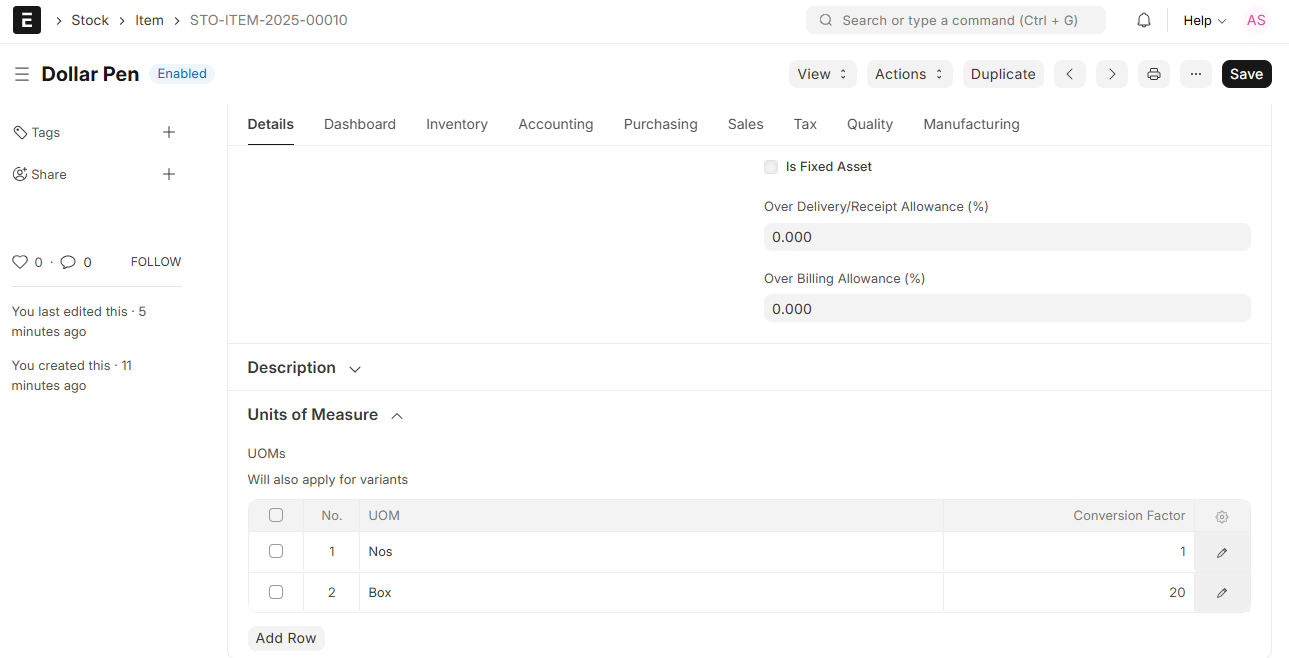Click the Add Row button

click(286, 638)
